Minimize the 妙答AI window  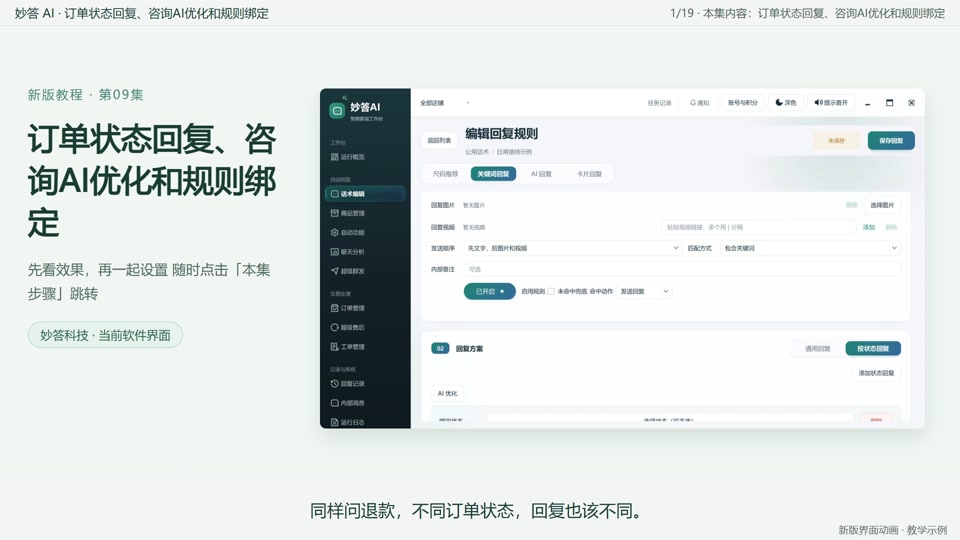point(868,103)
